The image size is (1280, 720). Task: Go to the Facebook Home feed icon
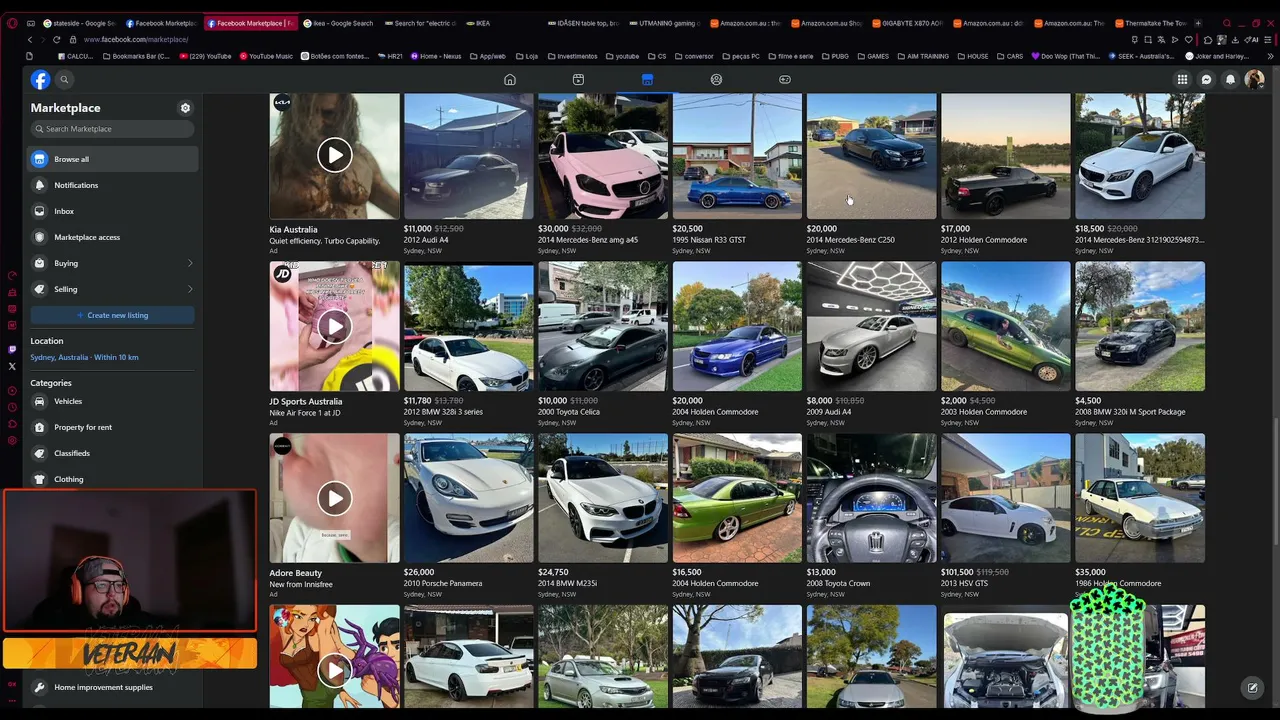[x=510, y=80]
